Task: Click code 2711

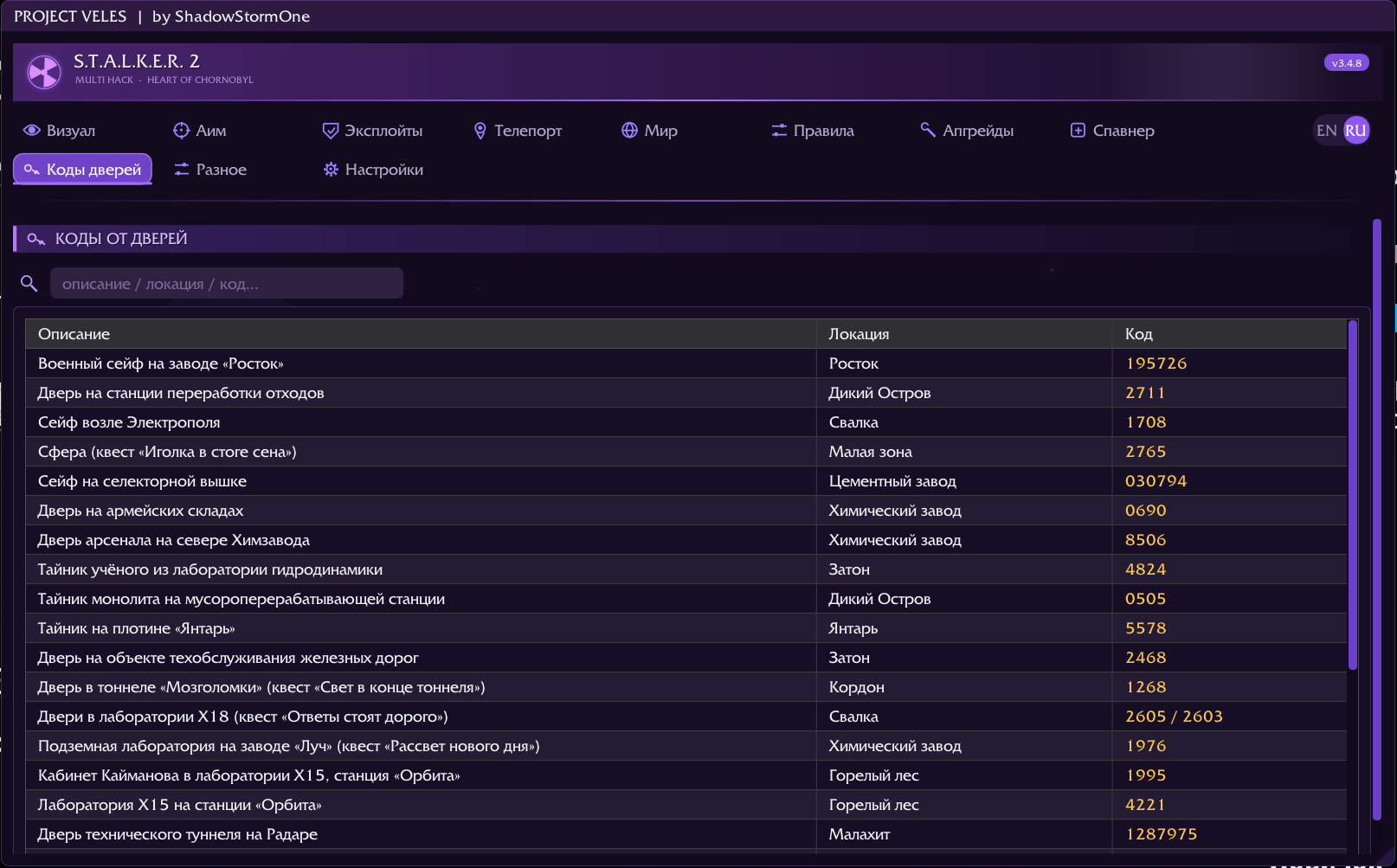Action: 1144,393
